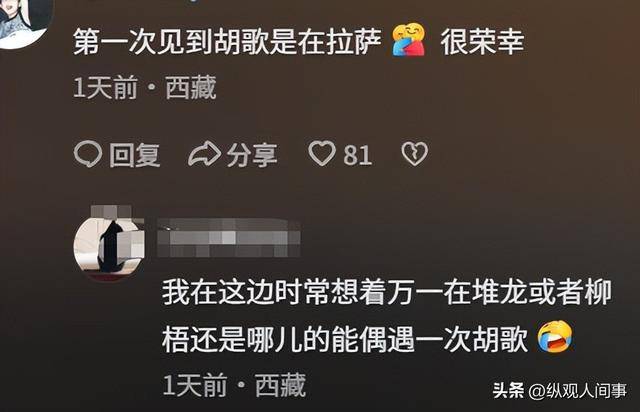Click the hugging emoji in the first comment
Image resolution: width=640 pixels, height=412 pixels.
[x=409, y=40]
